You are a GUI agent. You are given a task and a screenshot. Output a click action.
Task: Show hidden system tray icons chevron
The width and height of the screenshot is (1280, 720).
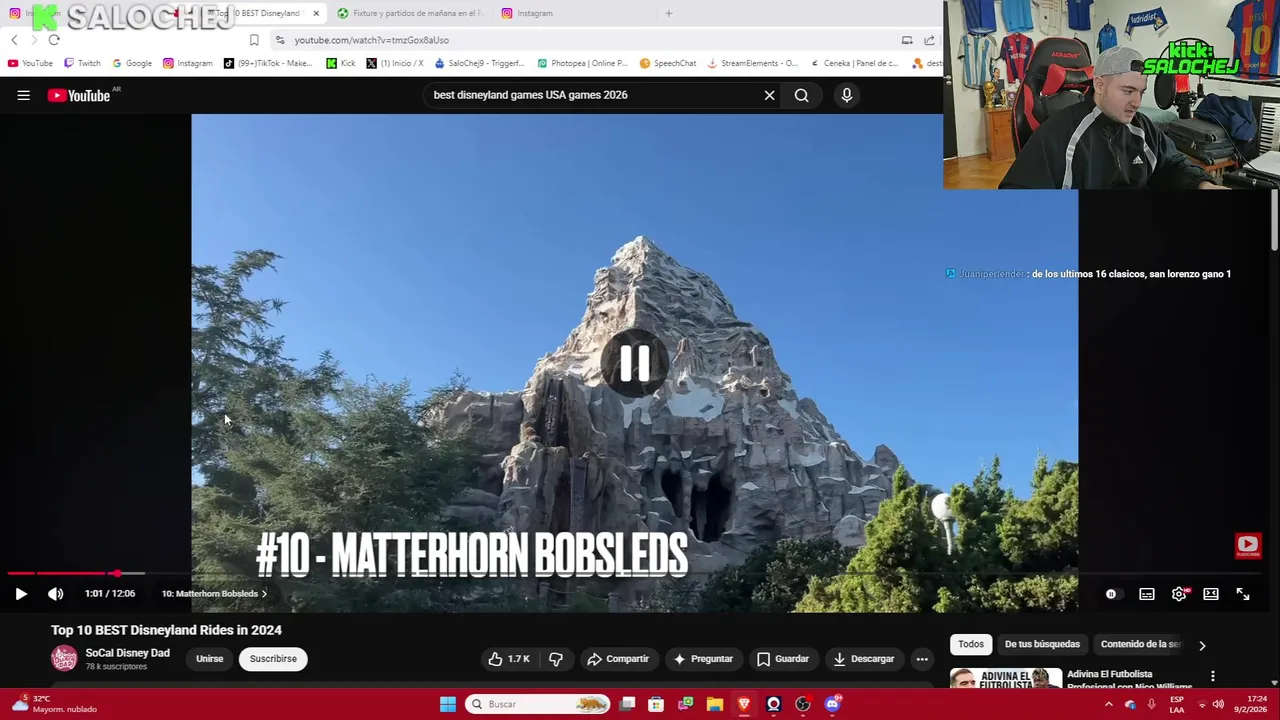coord(1108,704)
